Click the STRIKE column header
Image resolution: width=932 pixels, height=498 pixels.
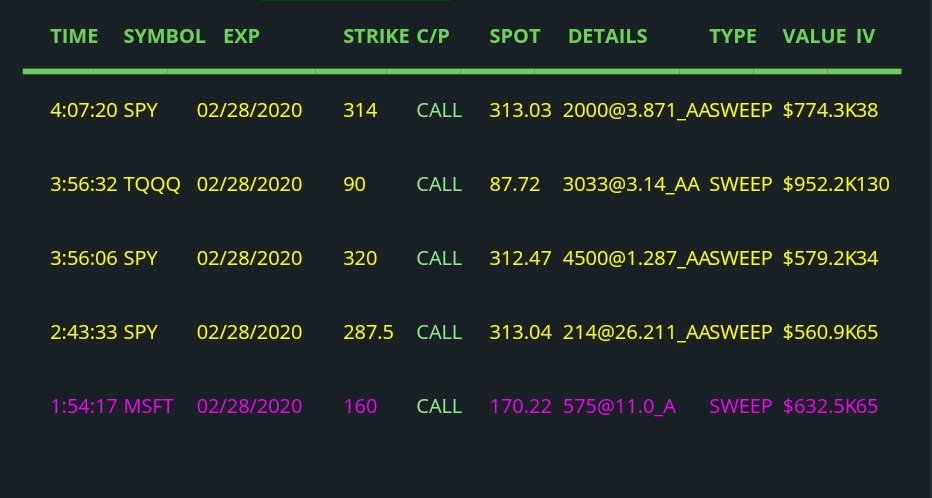click(x=376, y=36)
